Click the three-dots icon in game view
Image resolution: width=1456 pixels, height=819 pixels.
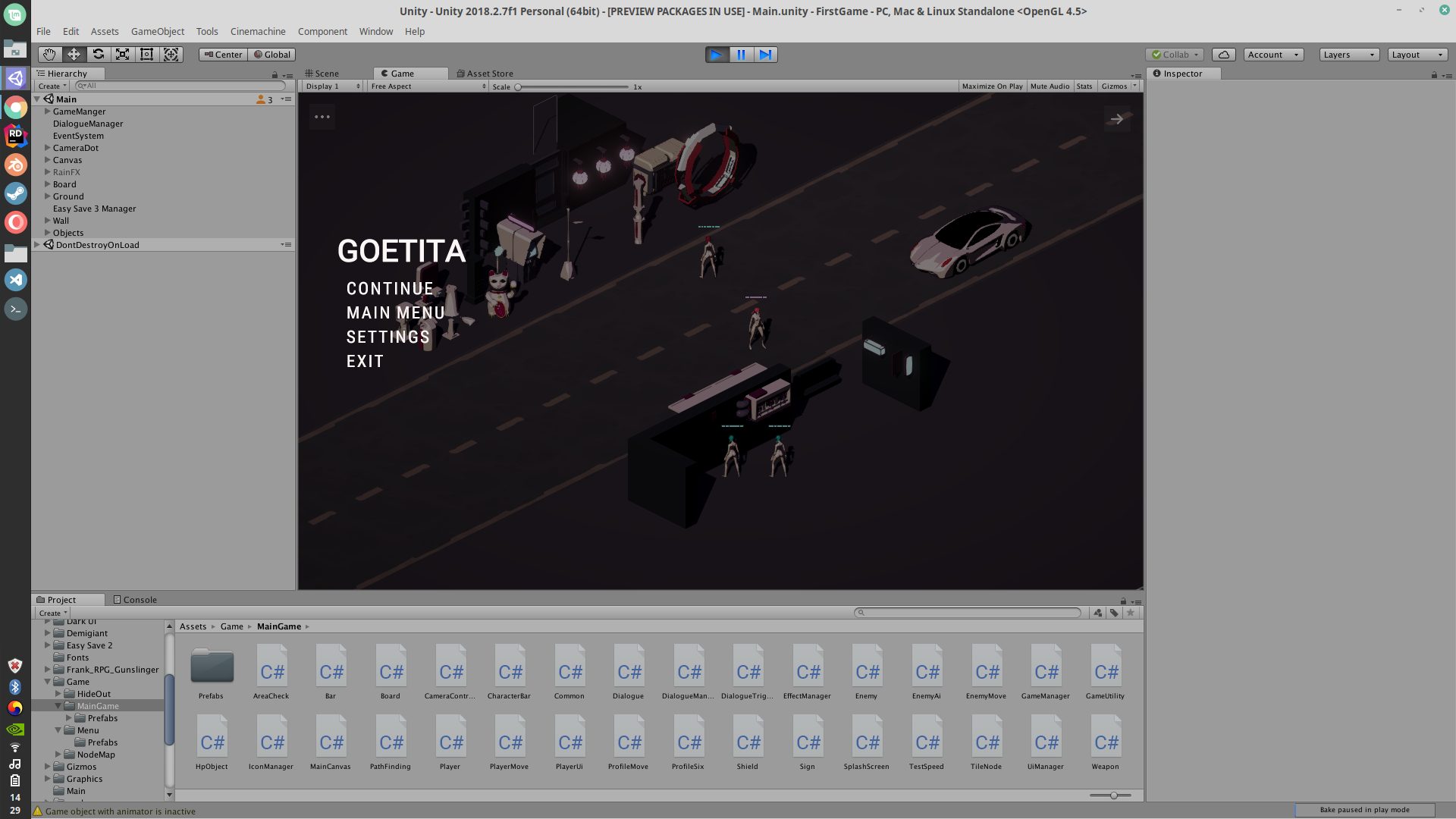(322, 117)
